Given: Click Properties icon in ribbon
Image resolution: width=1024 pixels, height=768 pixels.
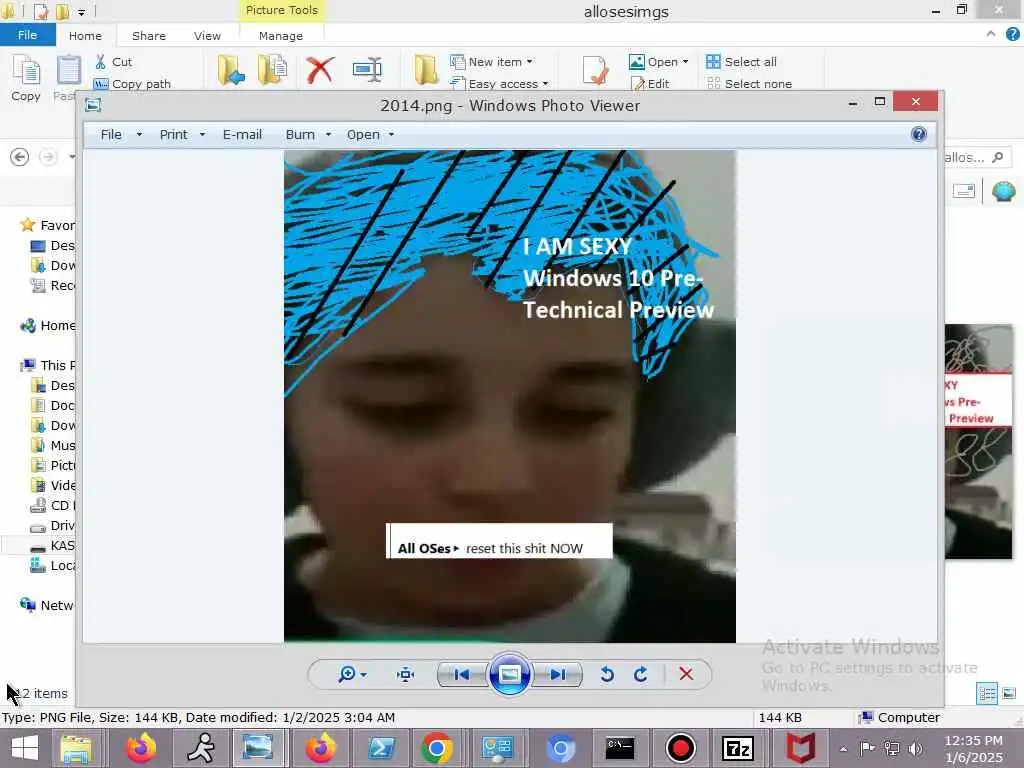Looking at the screenshot, I should click(x=596, y=71).
